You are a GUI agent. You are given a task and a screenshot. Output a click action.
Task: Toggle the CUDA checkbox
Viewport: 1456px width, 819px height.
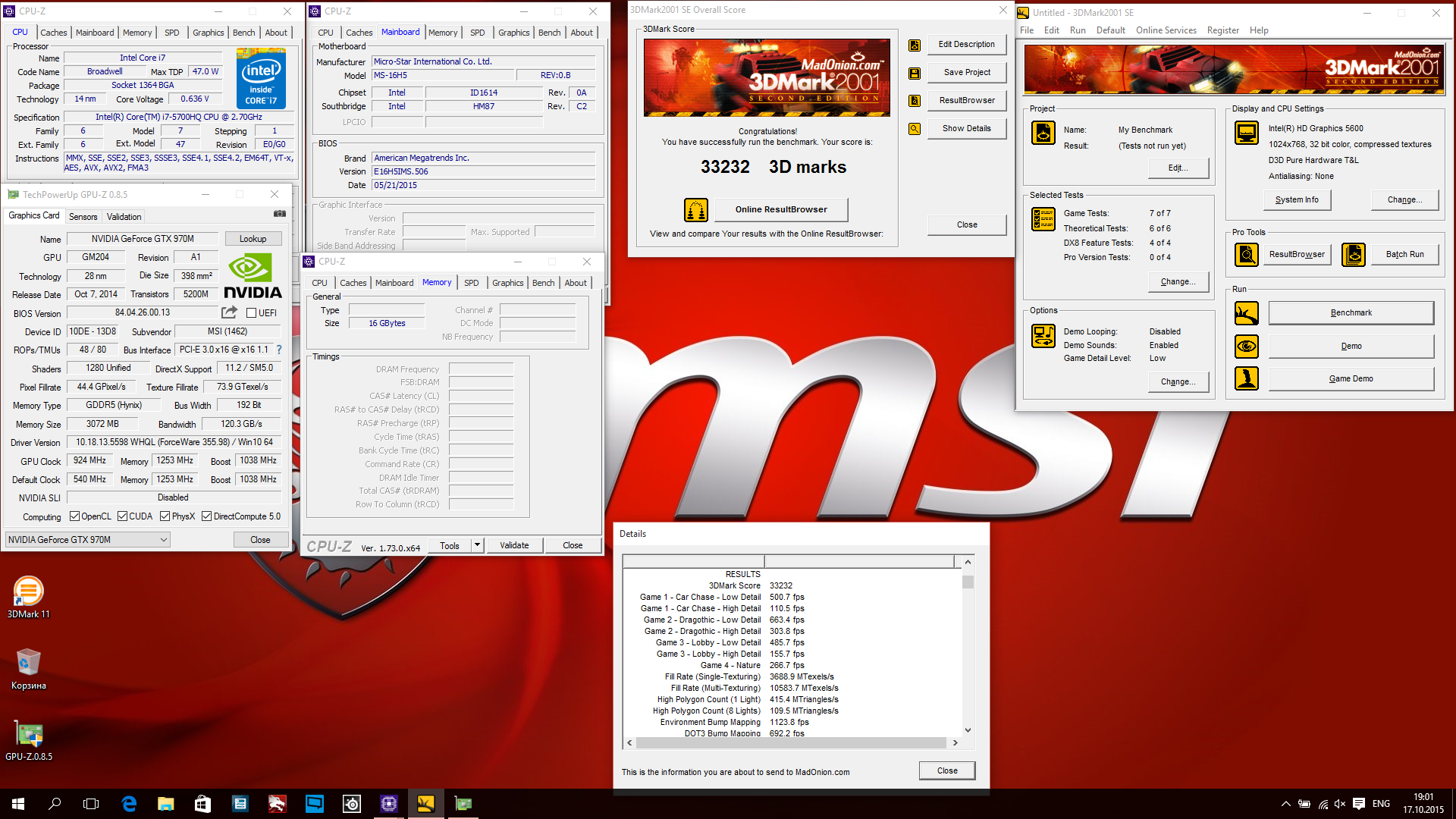tap(122, 516)
